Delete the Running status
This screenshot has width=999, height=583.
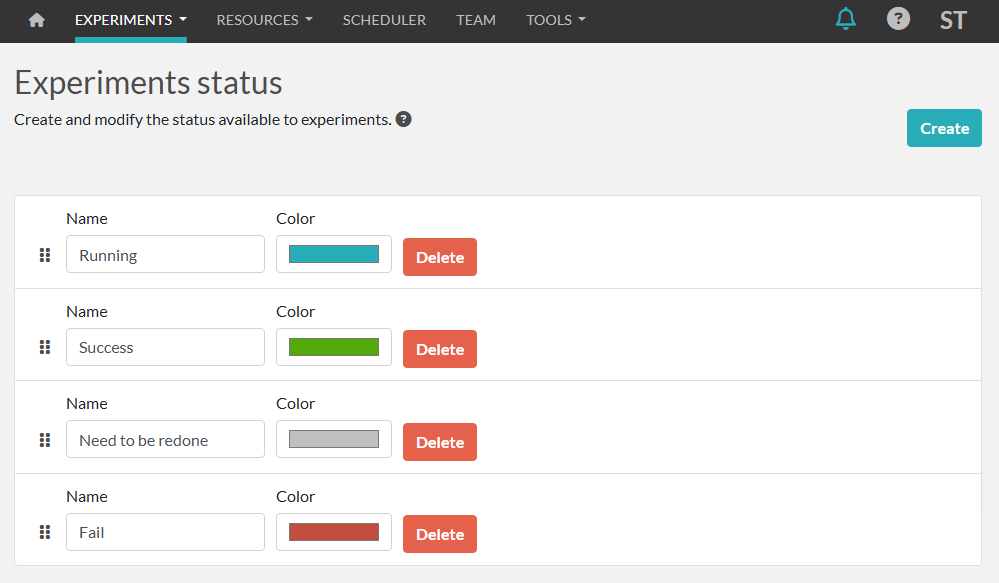(440, 257)
